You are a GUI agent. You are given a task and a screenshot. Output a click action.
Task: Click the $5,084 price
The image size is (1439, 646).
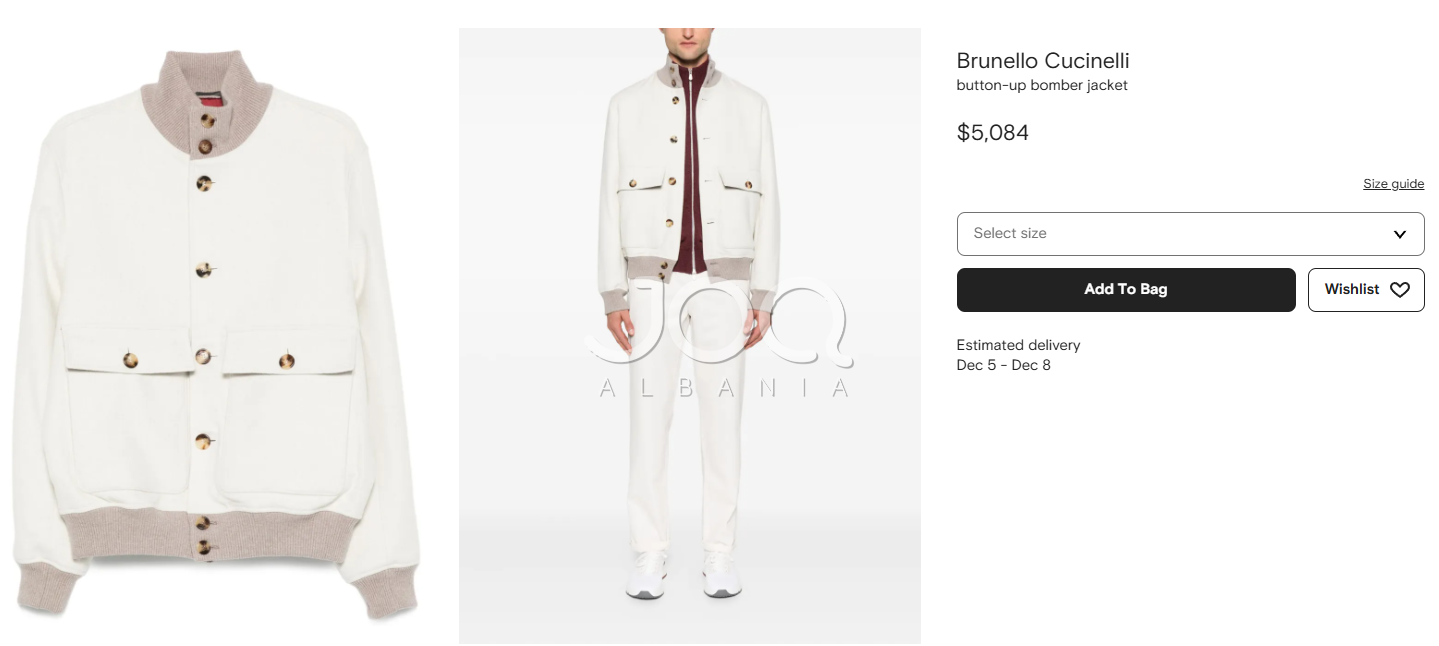(992, 133)
